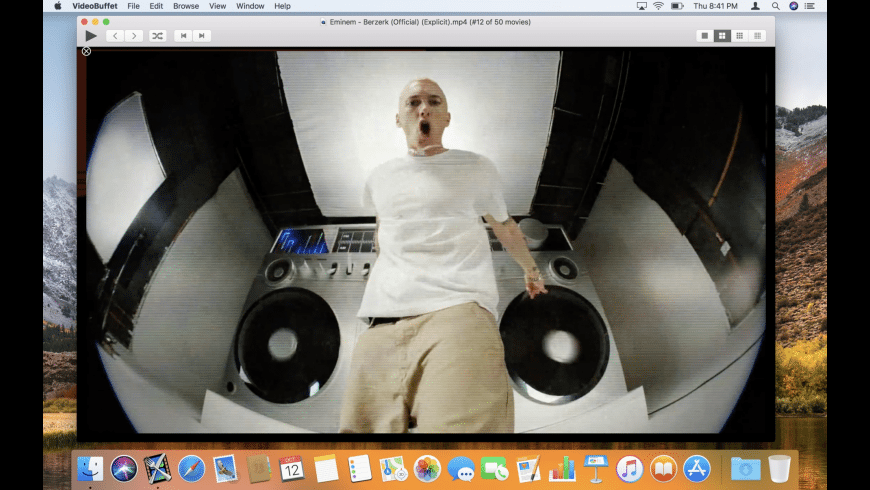Open Trash in the Dock

coord(780,469)
